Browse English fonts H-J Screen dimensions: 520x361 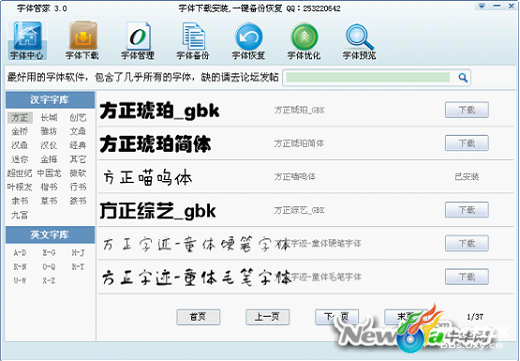[x=78, y=253]
